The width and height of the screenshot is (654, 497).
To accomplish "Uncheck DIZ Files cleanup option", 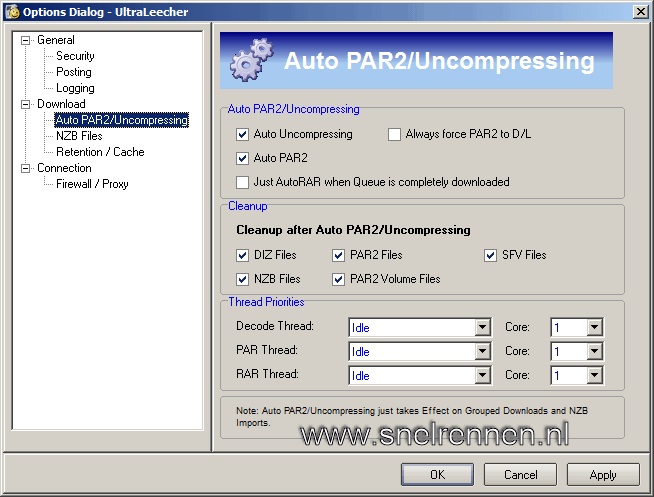I will (242, 255).
